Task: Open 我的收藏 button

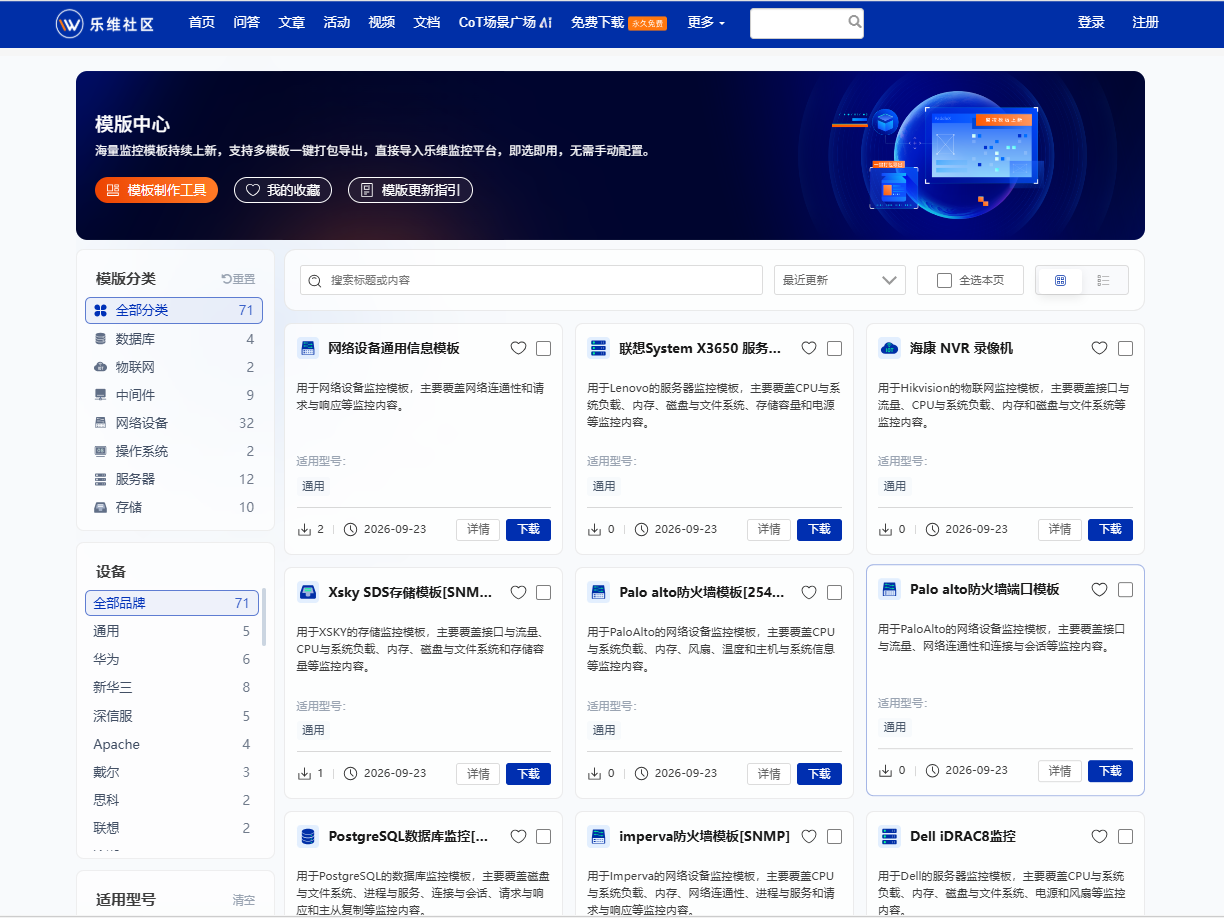Action: 283,190
